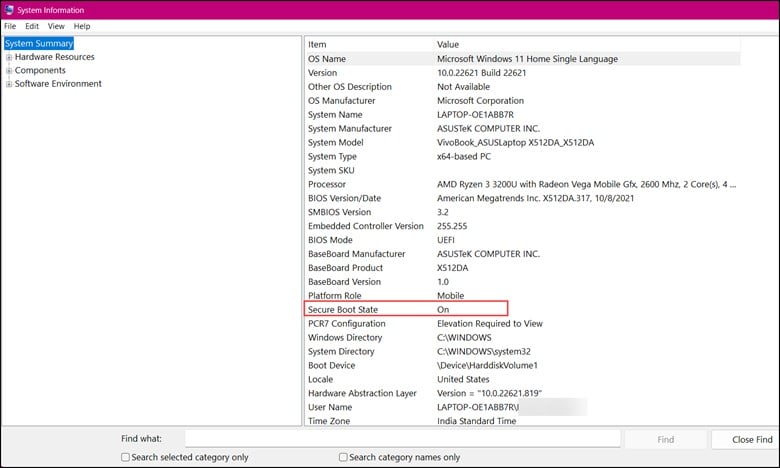Open the File menu
780x468 pixels.
[10, 26]
